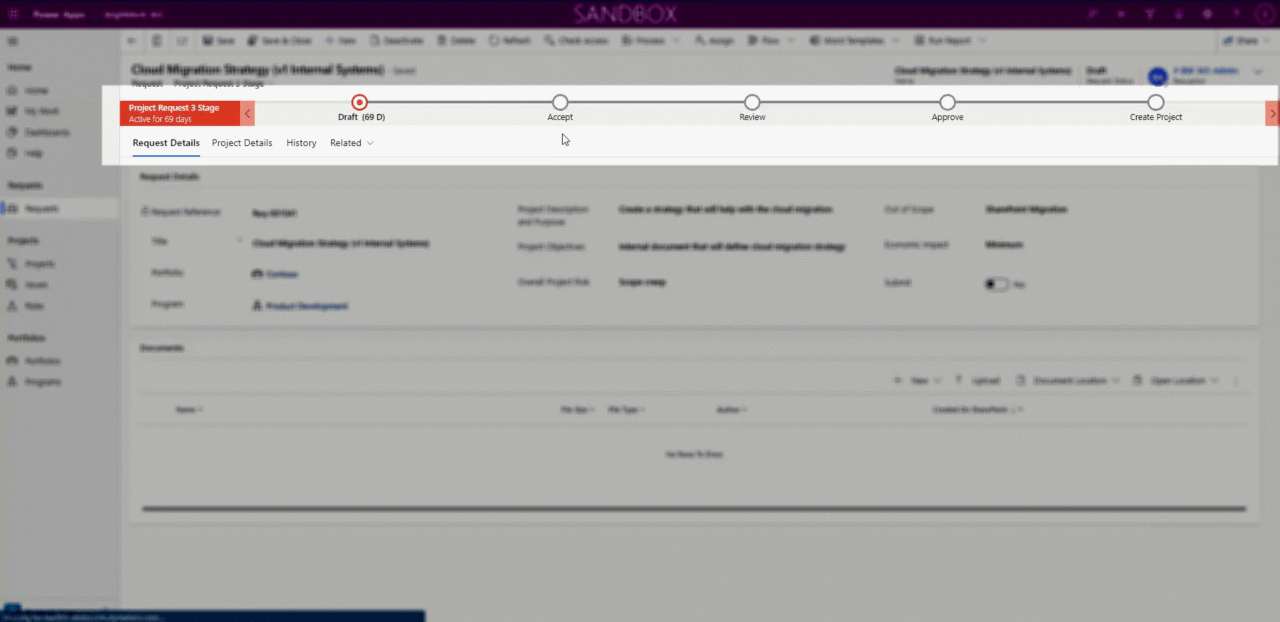Share this record

pyautogui.click(x=1241, y=40)
